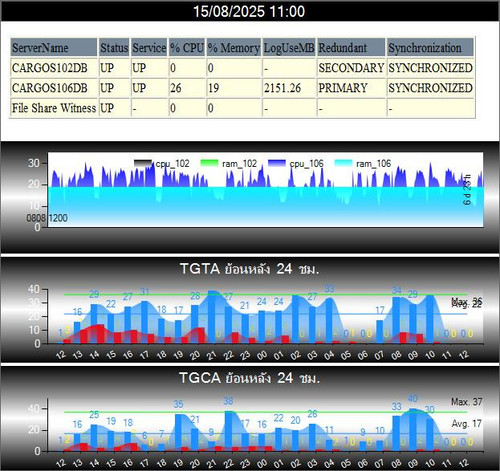This screenshot has width=500, height=471.
Task: Click SYNCHRONIZED in the CARGOS102DB row
Action: [x=430, y=68]
